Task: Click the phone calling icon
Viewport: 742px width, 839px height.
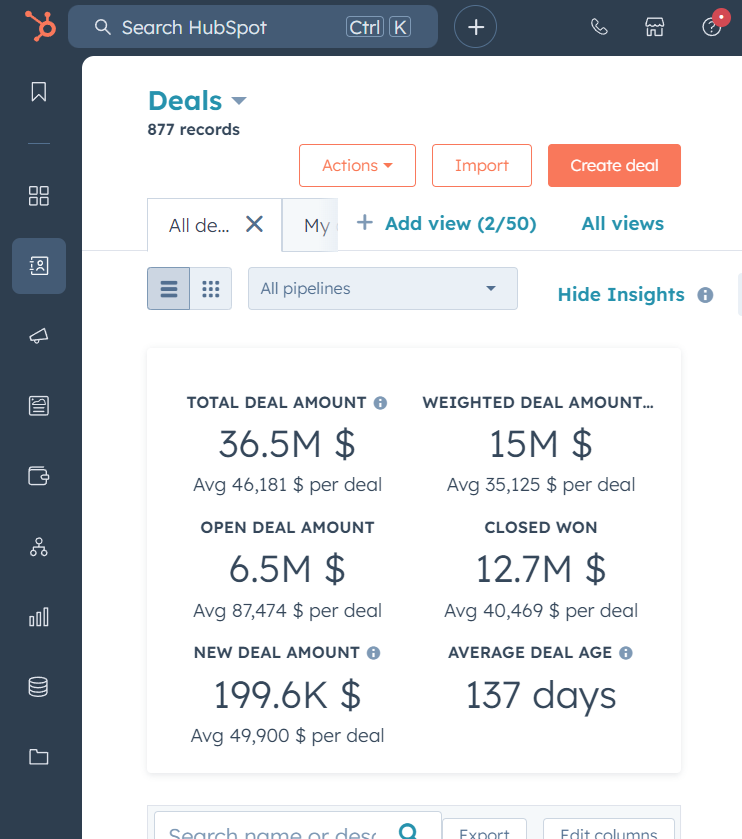Action: [599, 27]
